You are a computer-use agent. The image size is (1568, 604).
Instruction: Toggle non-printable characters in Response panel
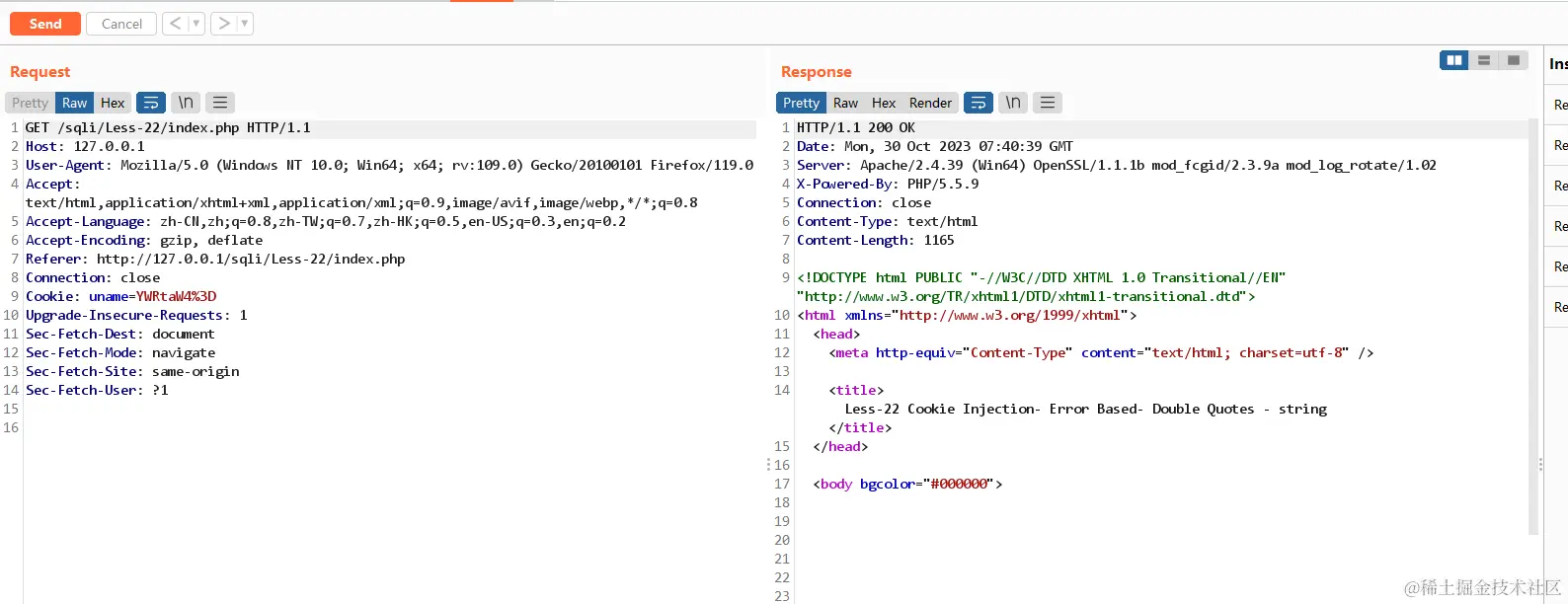[1013, 103]
